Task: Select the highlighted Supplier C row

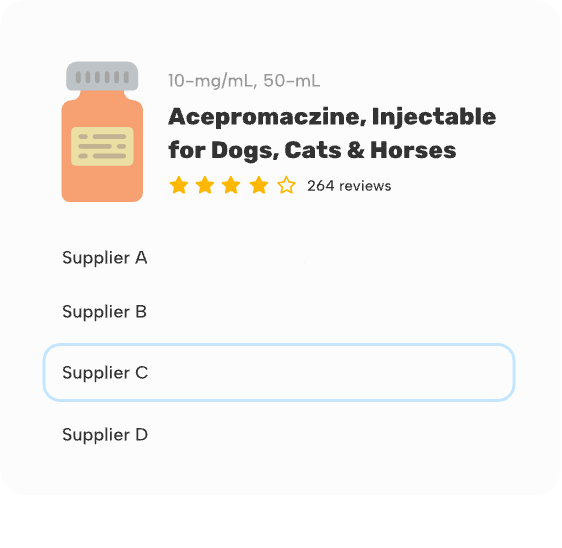Action: (x=279, y=372)
